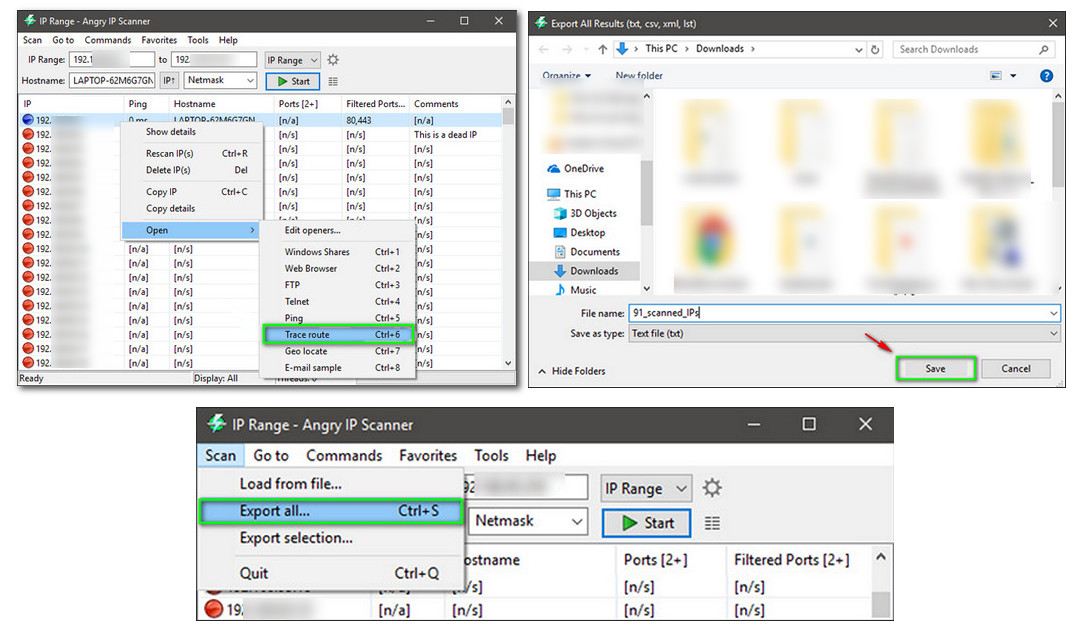
Task: Click the fetchers list icon beside Start in the bottom window
Action: point(712,523)
